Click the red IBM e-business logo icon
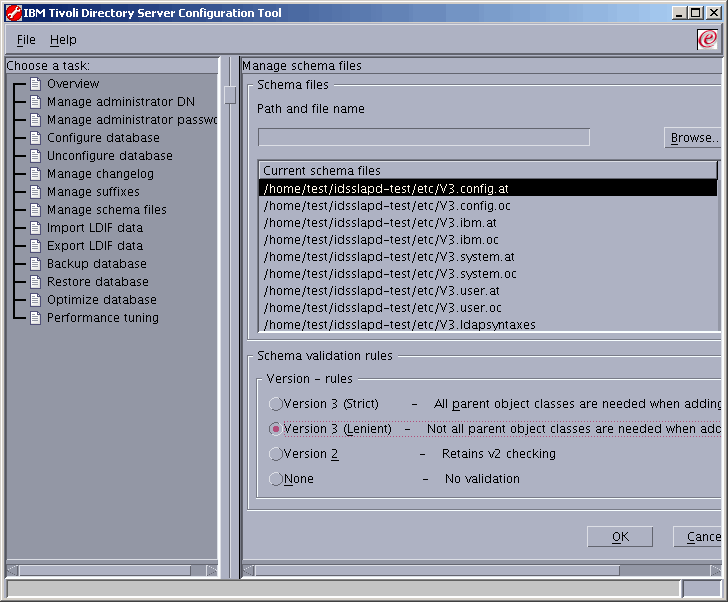 coord(707,40)
